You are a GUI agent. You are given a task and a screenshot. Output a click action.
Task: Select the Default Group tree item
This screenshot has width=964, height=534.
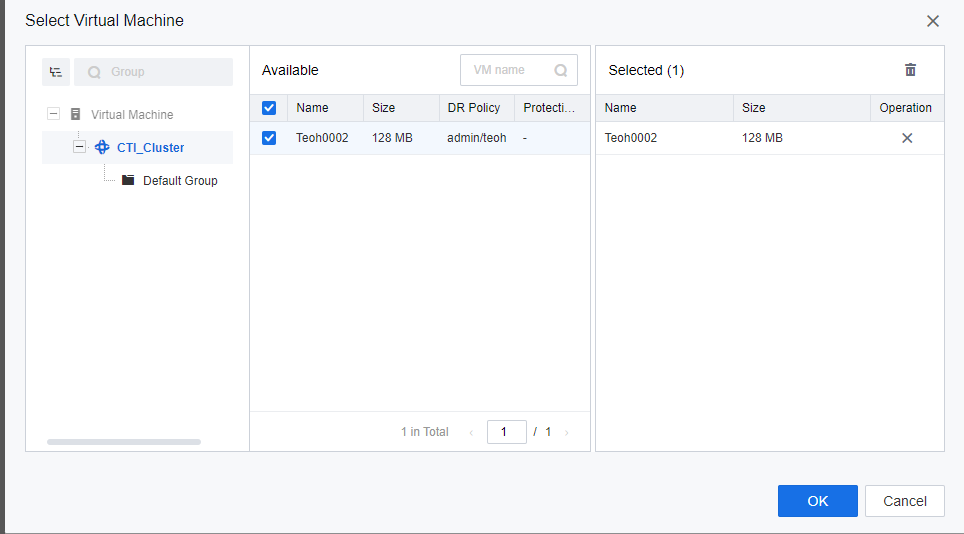point(180,181)
